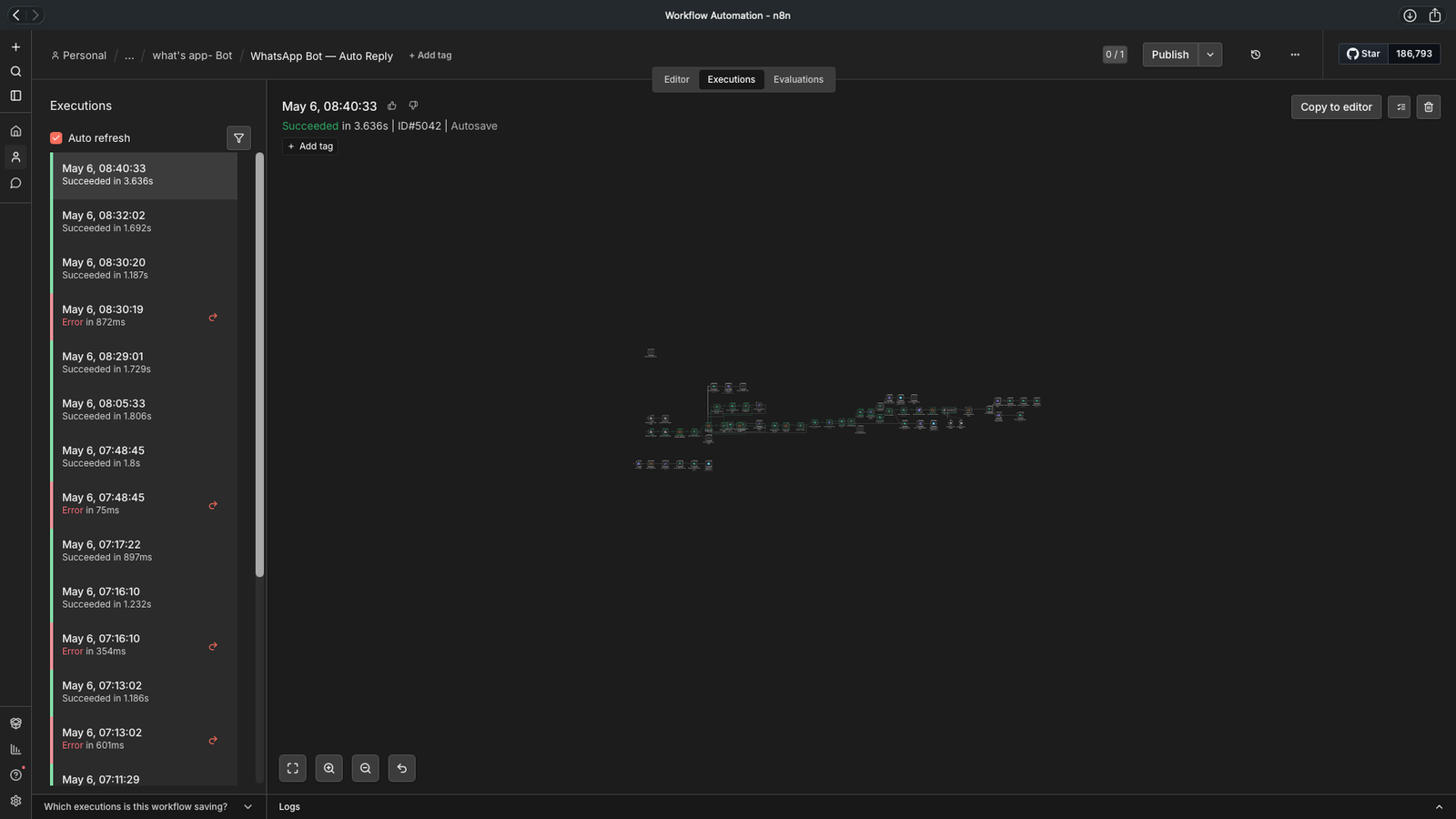1456x819 pixels.
Task: Open the executions filter funnel icon
Action: tap(238, 138)
